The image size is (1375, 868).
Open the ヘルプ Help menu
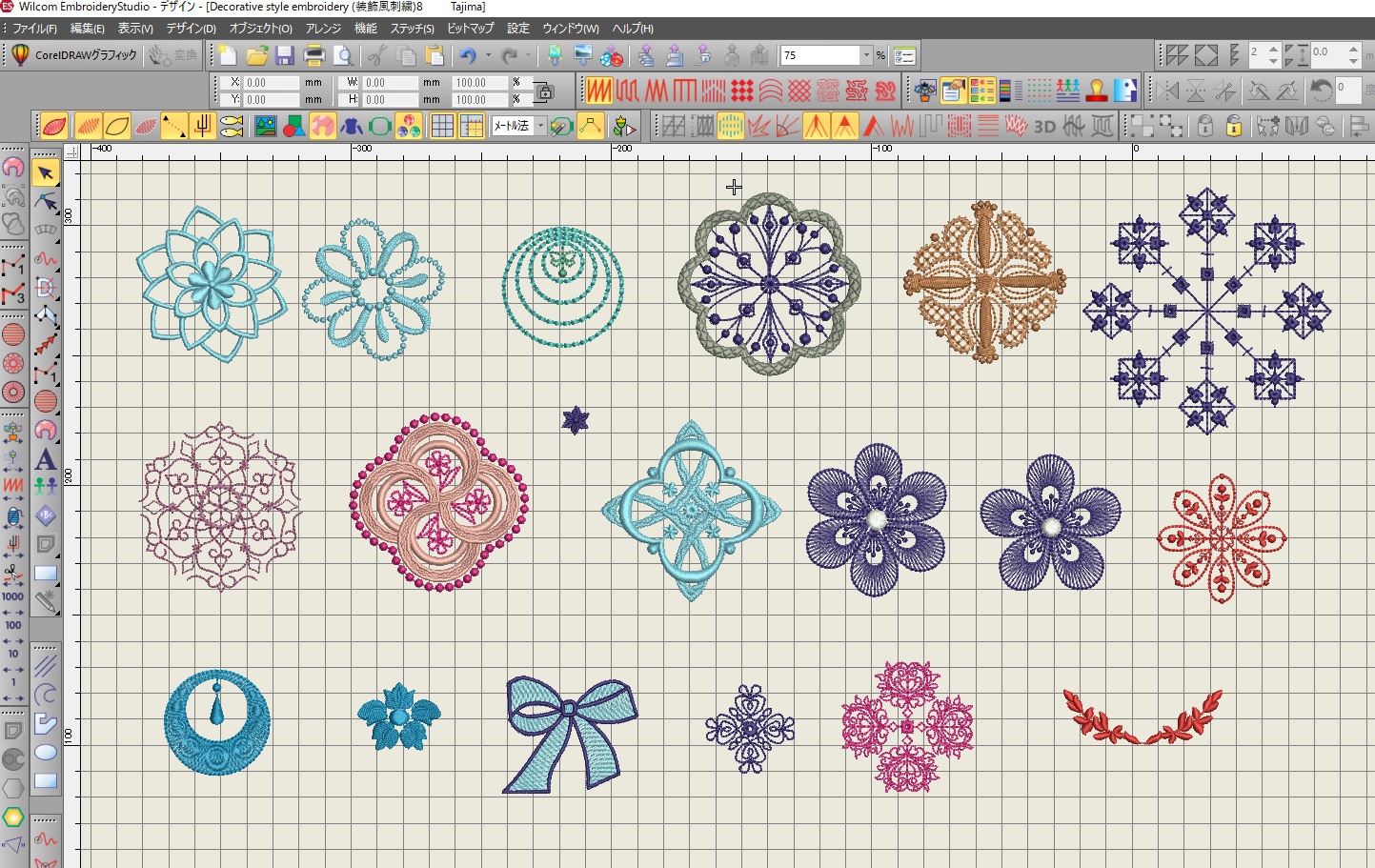coord(633,29)
